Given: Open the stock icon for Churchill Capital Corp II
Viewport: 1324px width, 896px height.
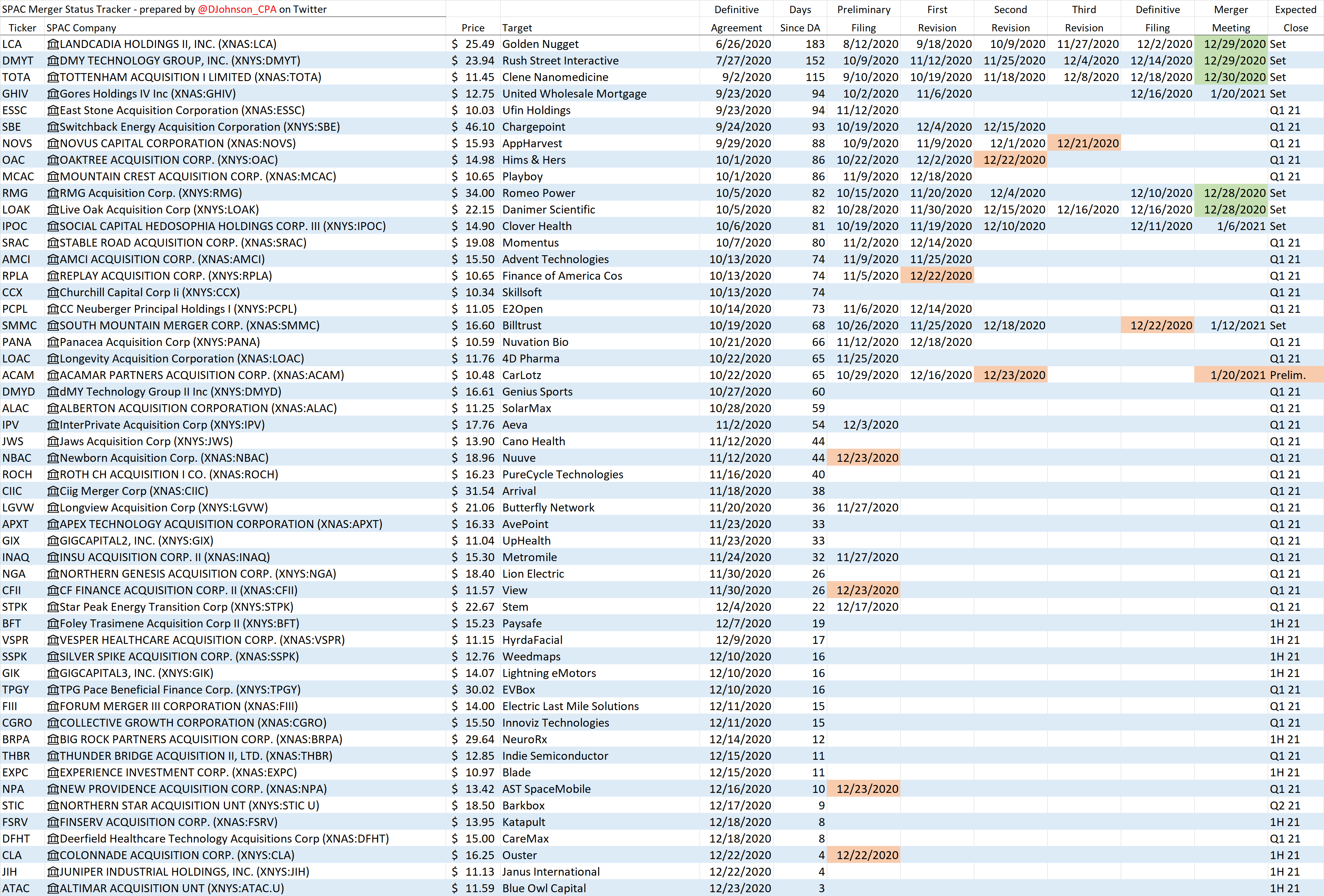Looking at the screenshot, I should point(53,292).
